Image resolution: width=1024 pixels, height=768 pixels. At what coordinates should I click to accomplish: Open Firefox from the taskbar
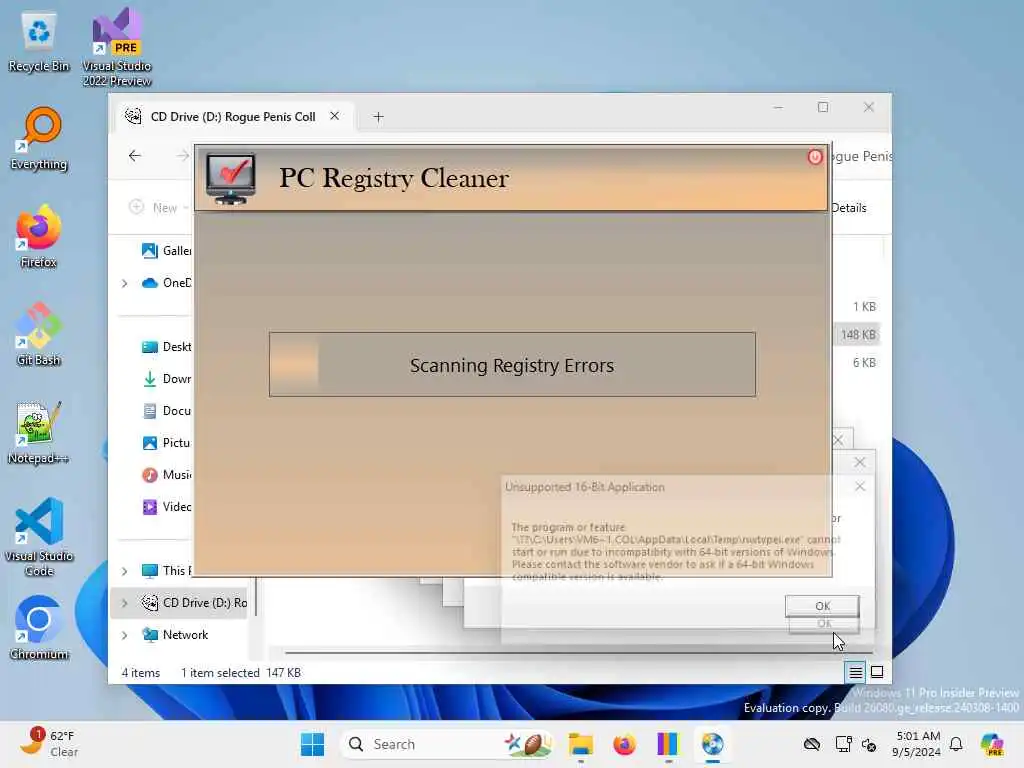tap(624, 744)
